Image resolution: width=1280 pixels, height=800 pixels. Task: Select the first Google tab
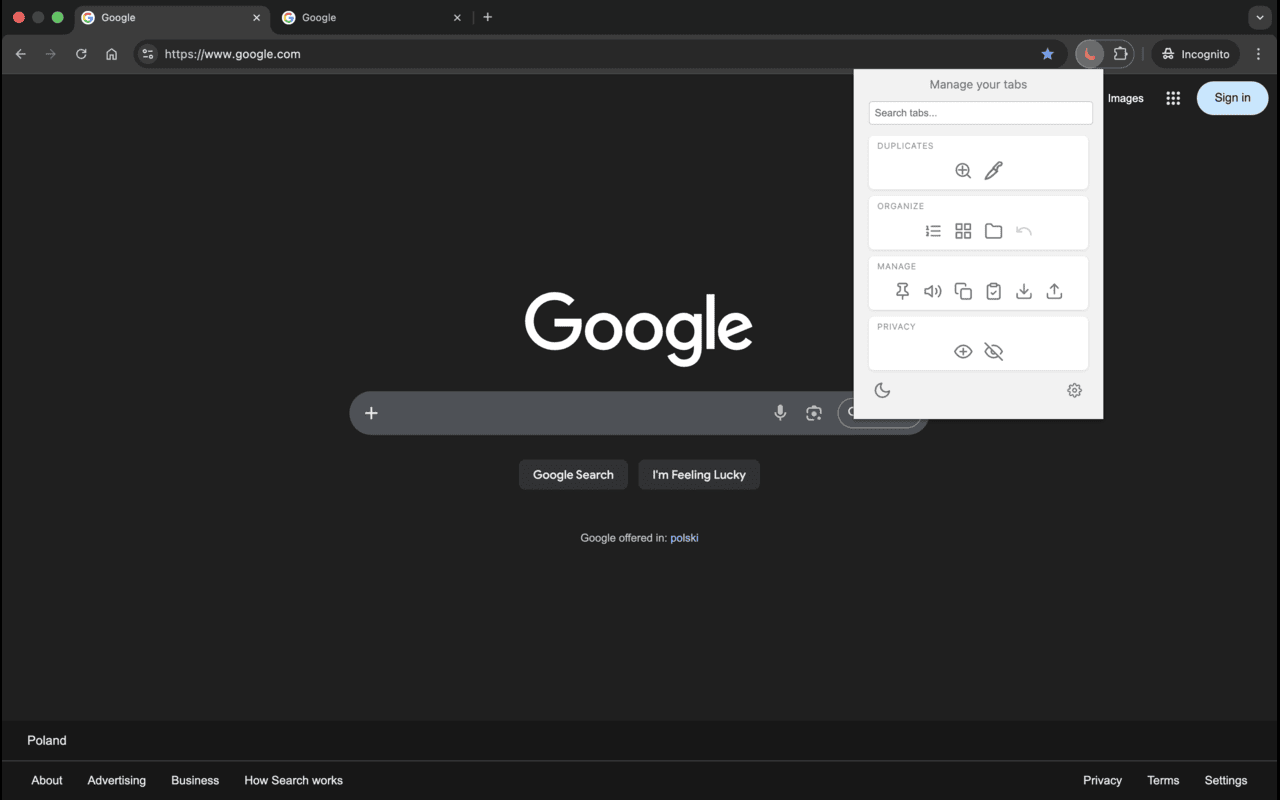(x=170, y=18)
